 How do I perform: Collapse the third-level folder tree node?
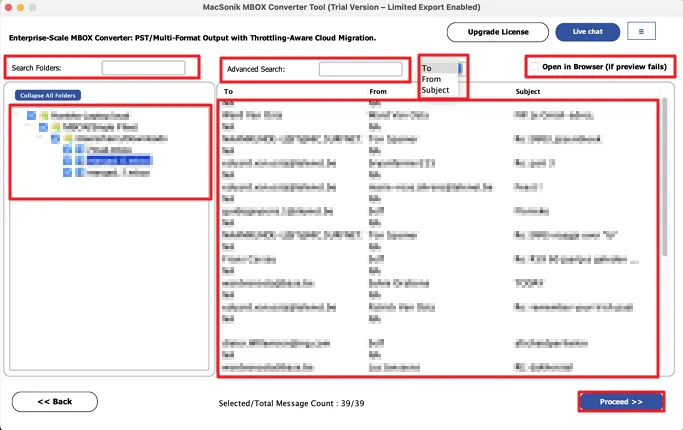click(x=39, y=136)
